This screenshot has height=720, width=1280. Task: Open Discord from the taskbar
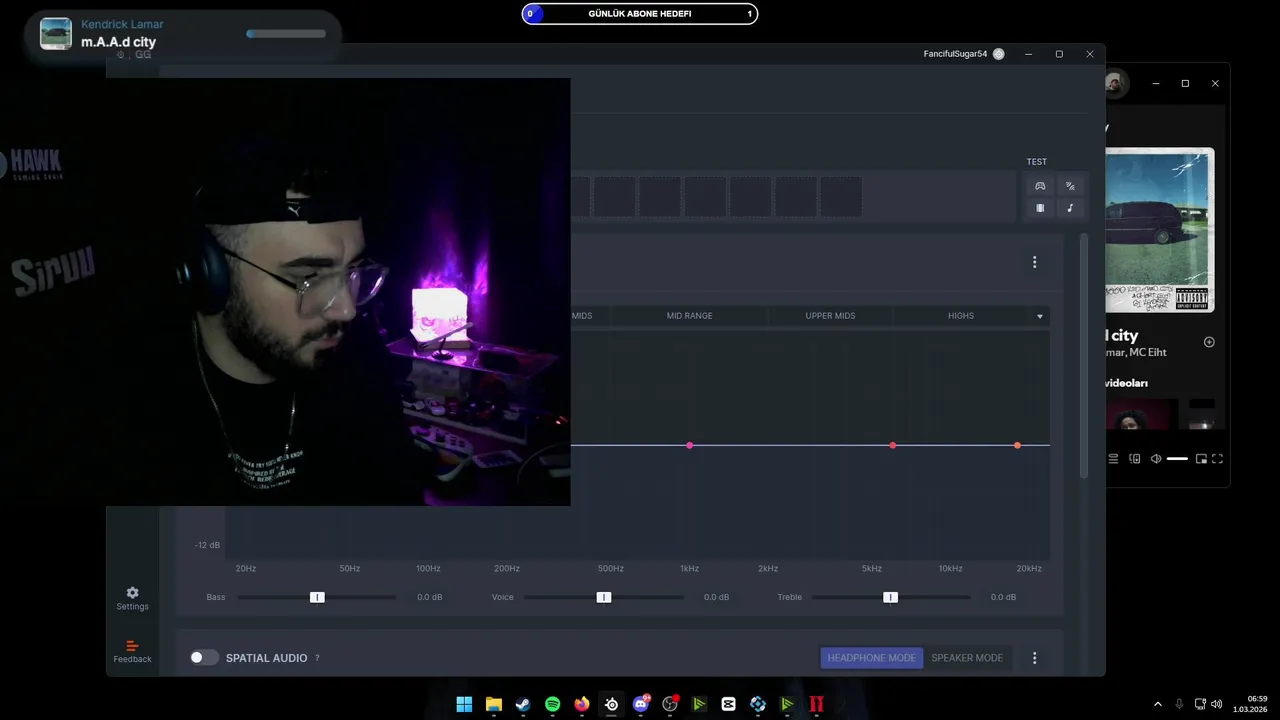tap(641, 704)
